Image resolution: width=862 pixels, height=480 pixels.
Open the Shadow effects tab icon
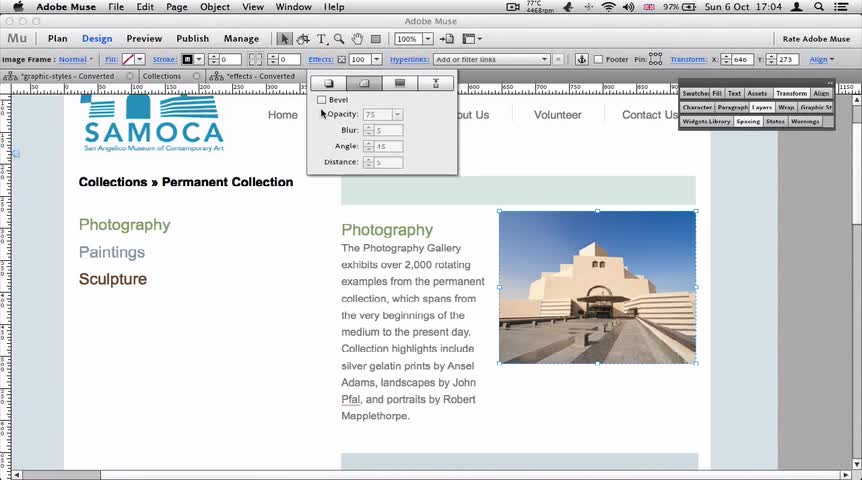(328, 83)
